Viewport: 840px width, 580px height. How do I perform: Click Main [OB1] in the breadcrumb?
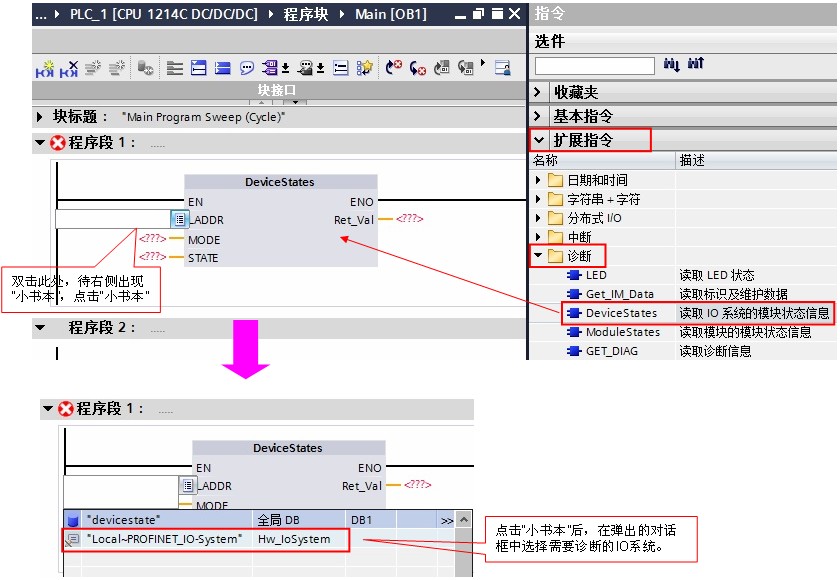[x=391, y=14]
